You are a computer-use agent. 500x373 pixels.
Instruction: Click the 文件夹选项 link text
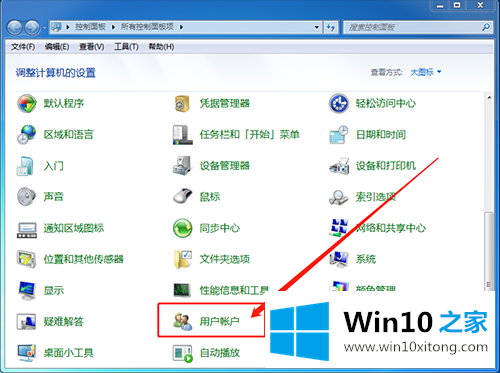click(x=224, y=259)
